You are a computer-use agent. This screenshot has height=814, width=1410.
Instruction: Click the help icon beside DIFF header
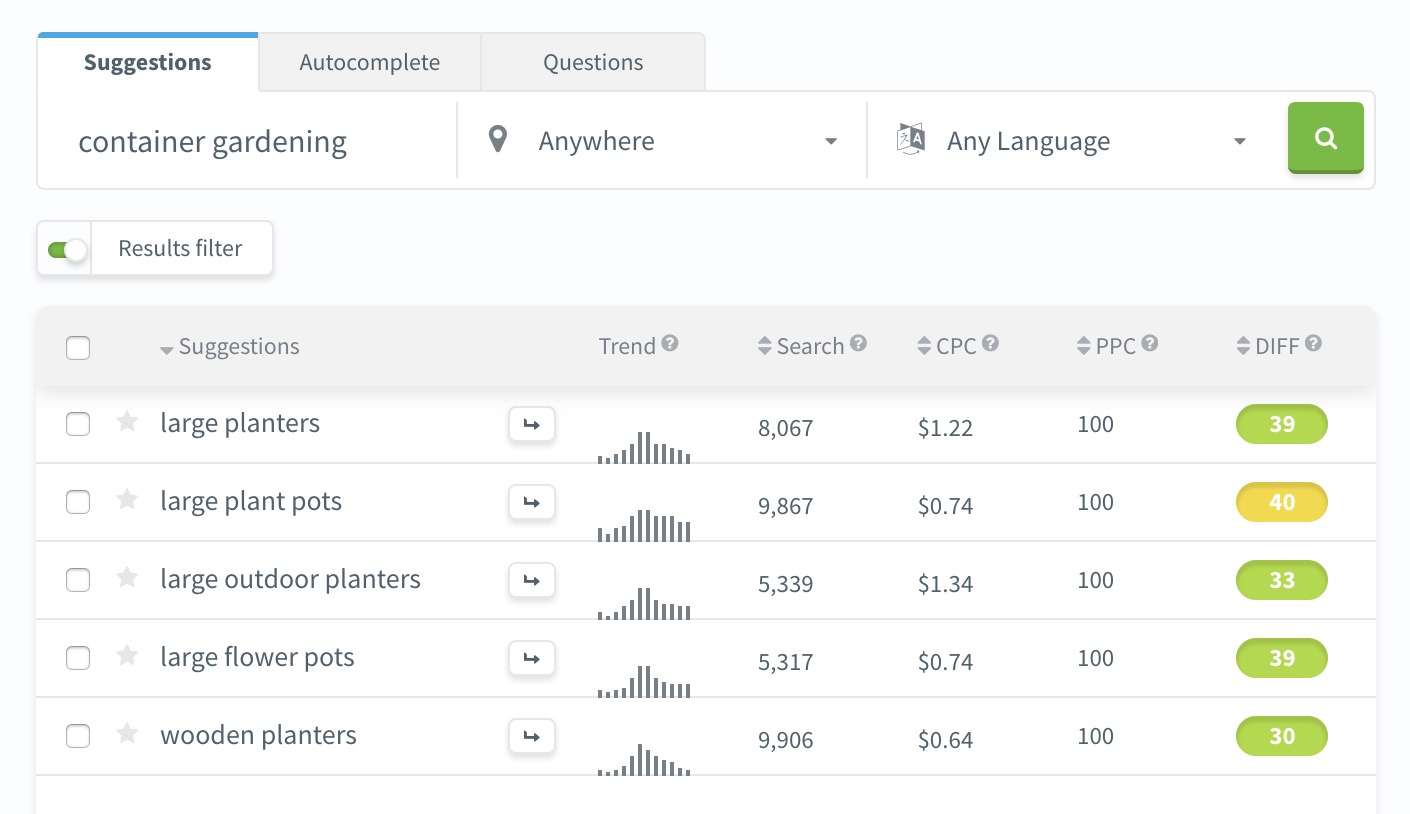pyautogui.click(x=1314, y=344)
